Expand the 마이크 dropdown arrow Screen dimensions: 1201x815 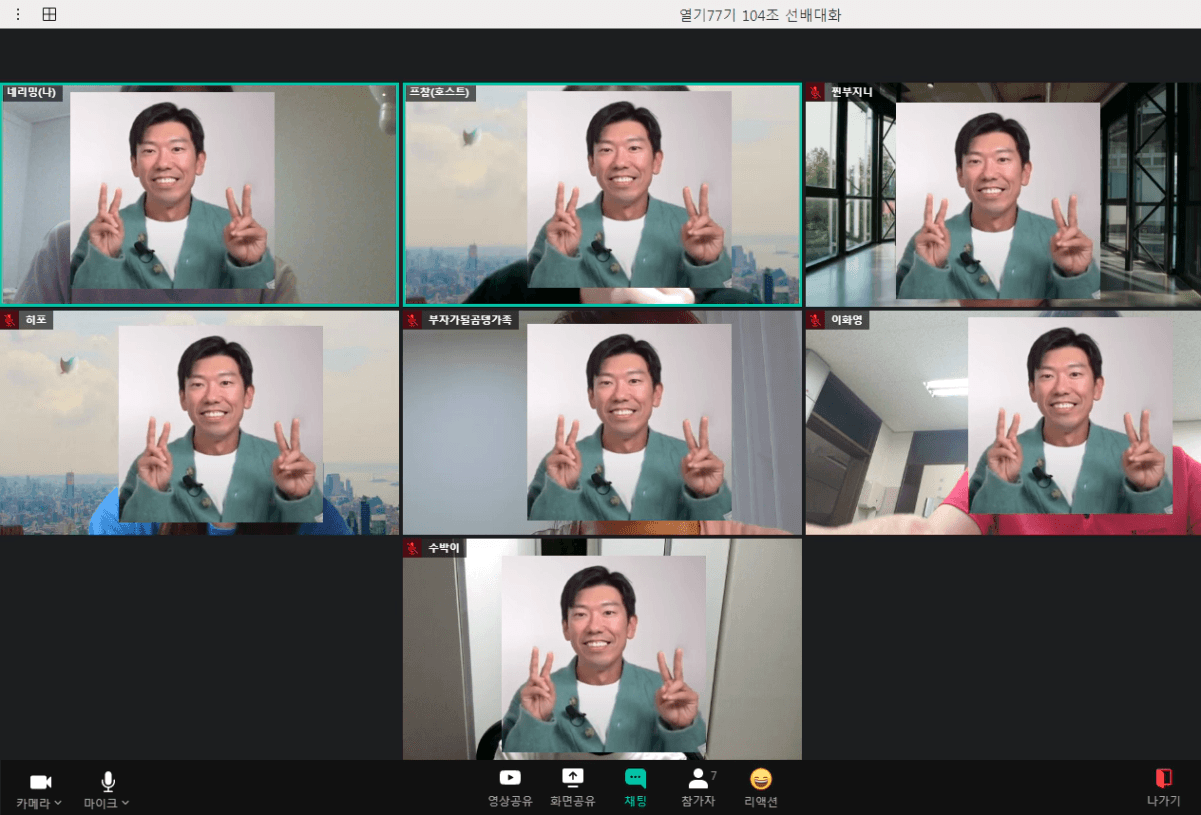point(125,803)
